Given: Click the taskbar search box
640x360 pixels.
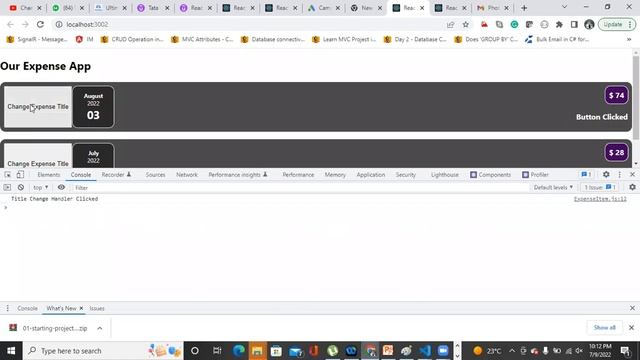Looking at the screenshot, I should tap(103, 351).
